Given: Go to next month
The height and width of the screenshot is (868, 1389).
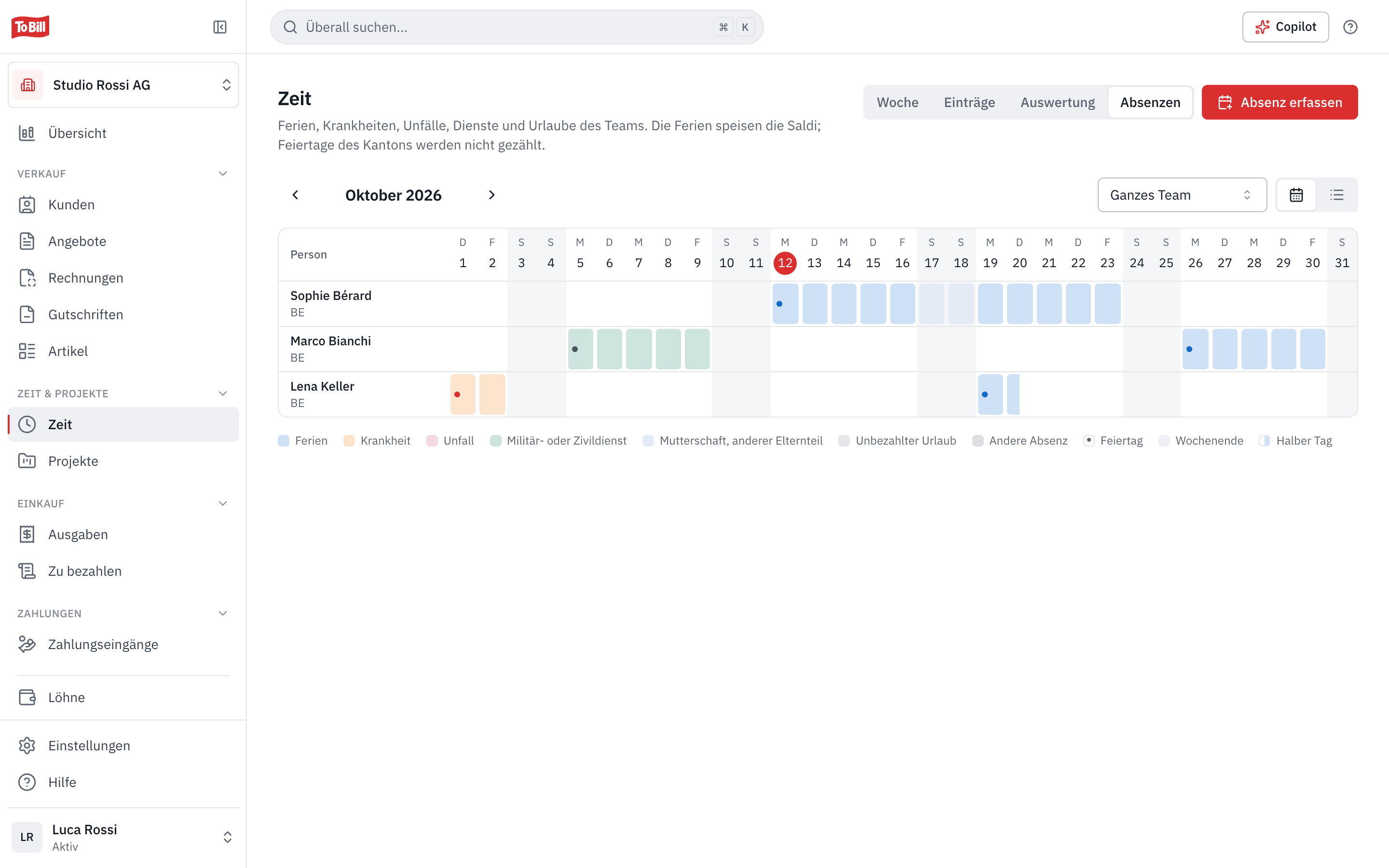Looking at the screenshot, I should pyautogui.click(x=491, y=195).
